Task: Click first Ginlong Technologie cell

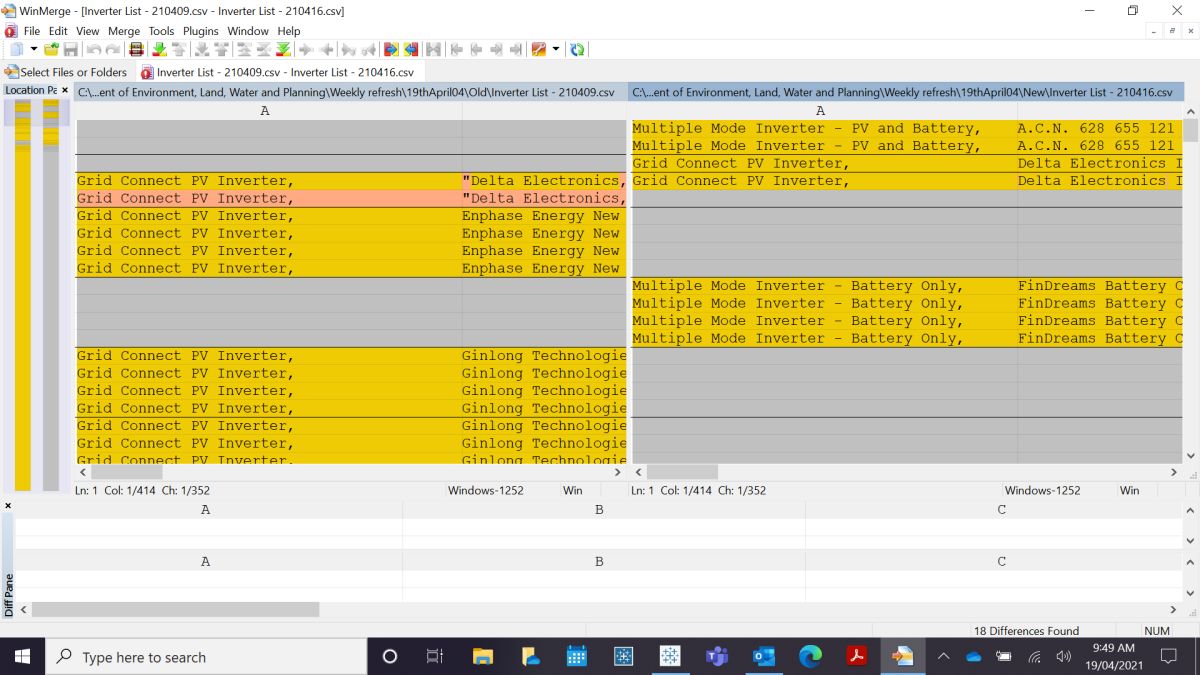Action: tap(543, 356)
